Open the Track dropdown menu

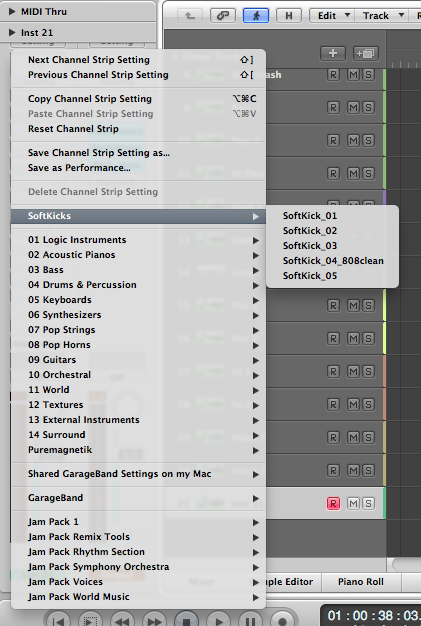point(381,16)
